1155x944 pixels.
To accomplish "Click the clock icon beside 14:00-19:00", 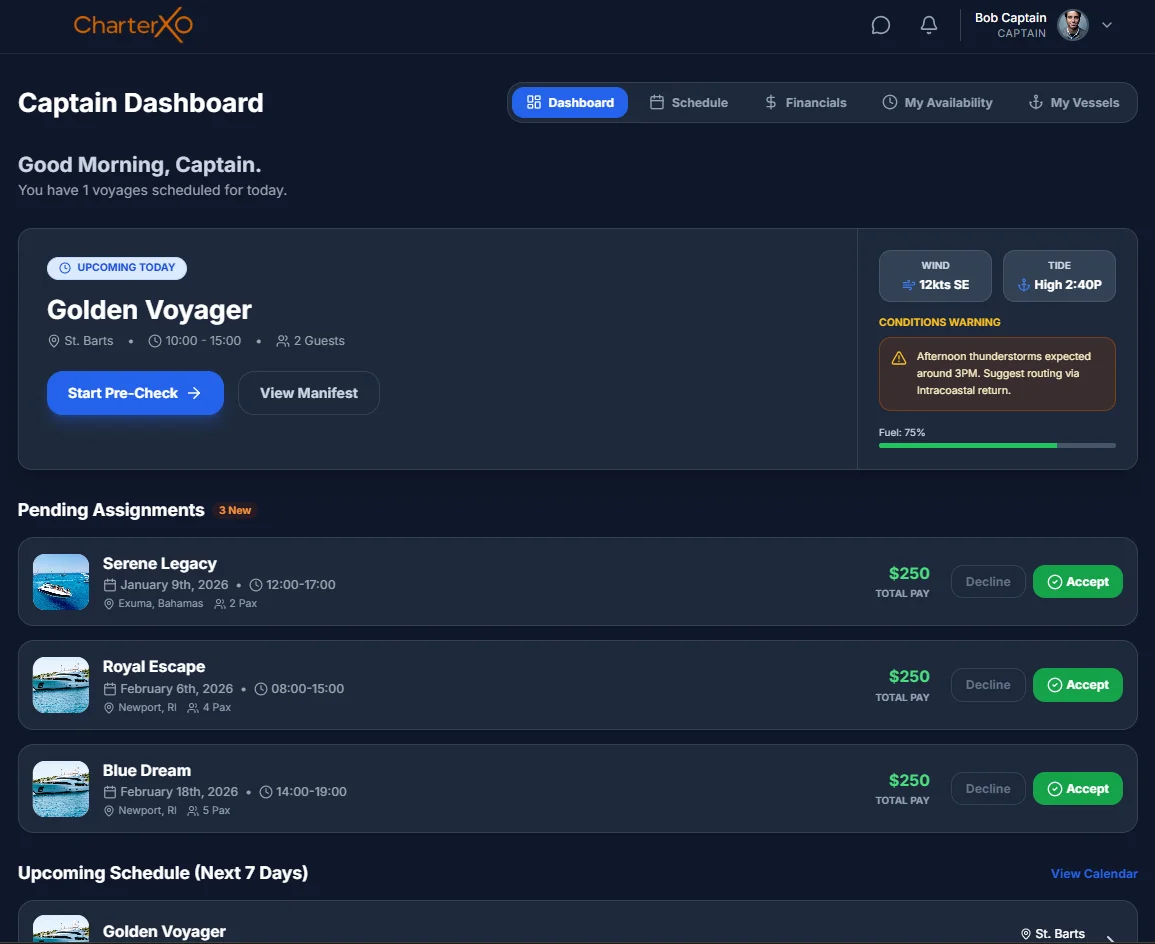I will click(266, 792).
